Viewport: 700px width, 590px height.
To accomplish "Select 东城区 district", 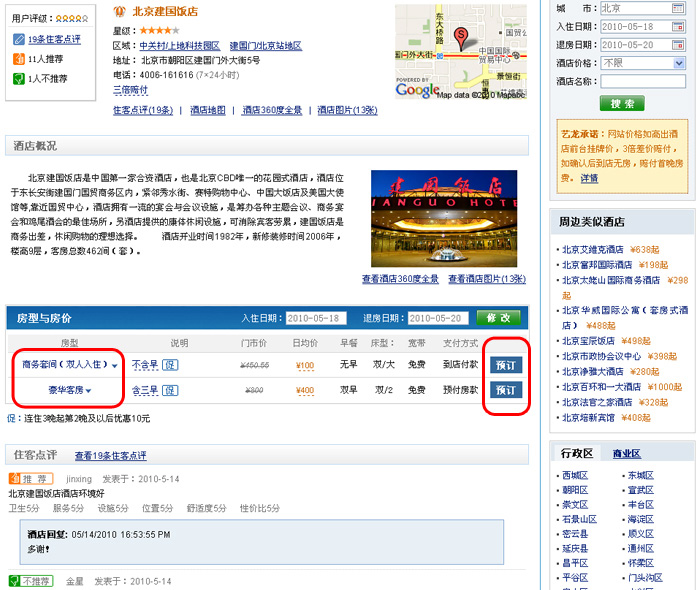I will tap(641, 475).
